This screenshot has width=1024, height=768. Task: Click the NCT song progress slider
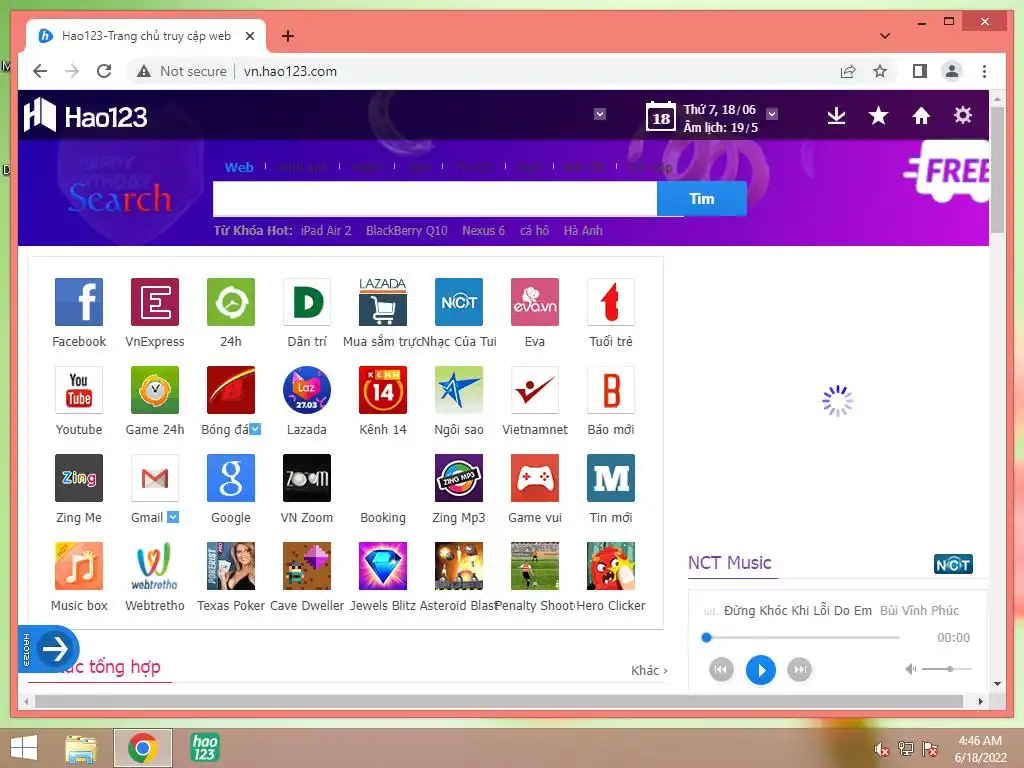(x=802, y=637)
